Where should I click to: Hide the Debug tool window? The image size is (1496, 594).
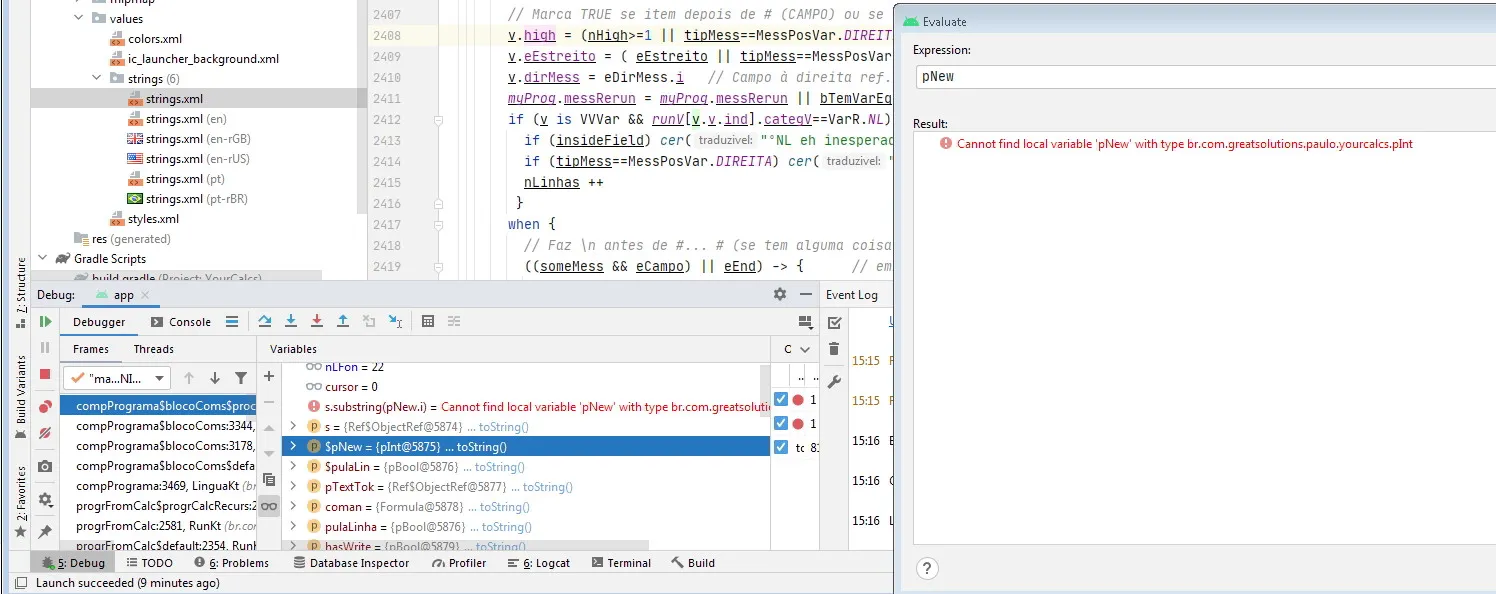tap(806, 294)
